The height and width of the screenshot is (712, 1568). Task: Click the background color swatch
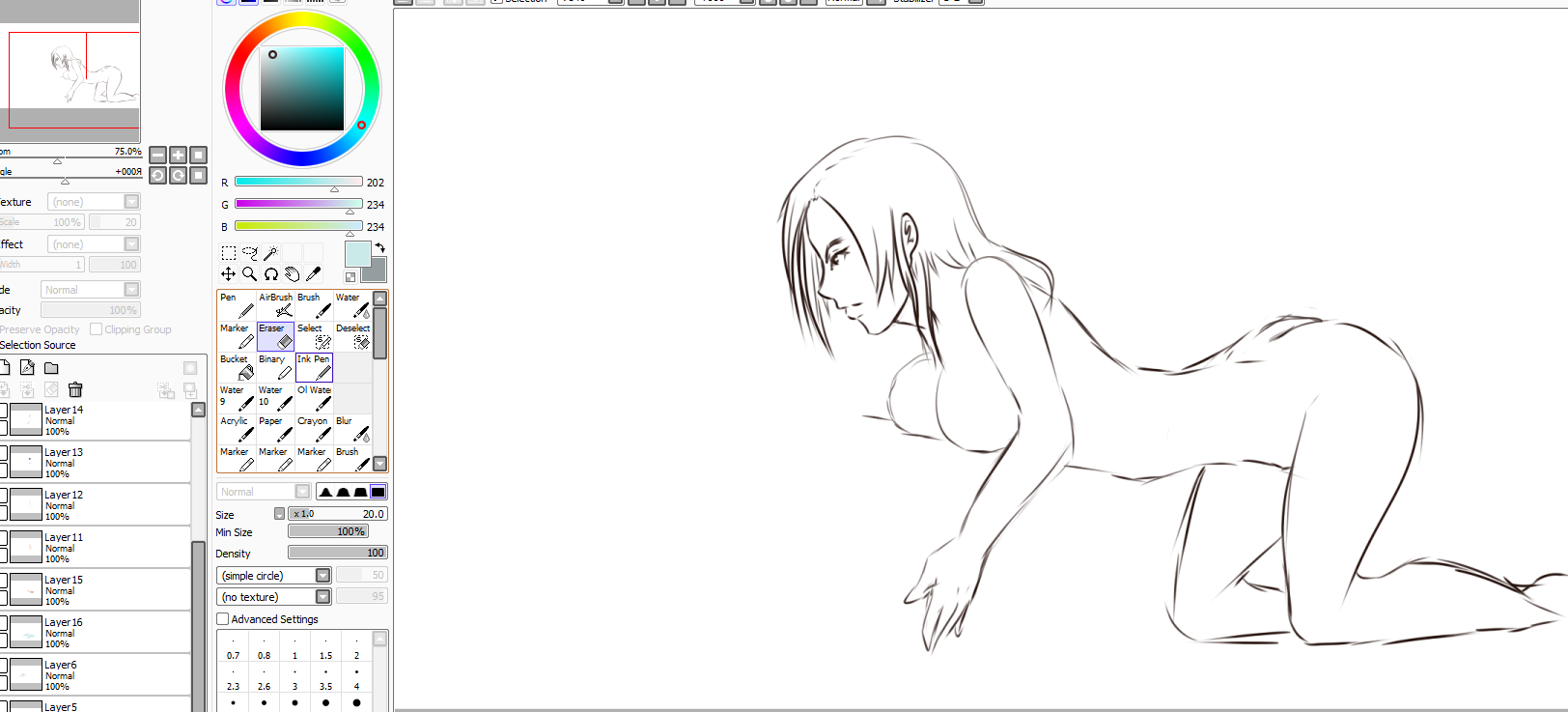[378, 272]
